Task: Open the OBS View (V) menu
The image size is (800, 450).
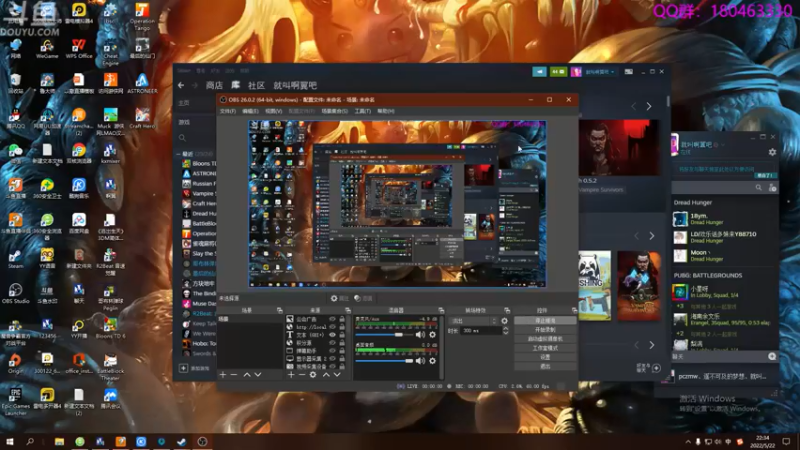Action: pos(273,111)
